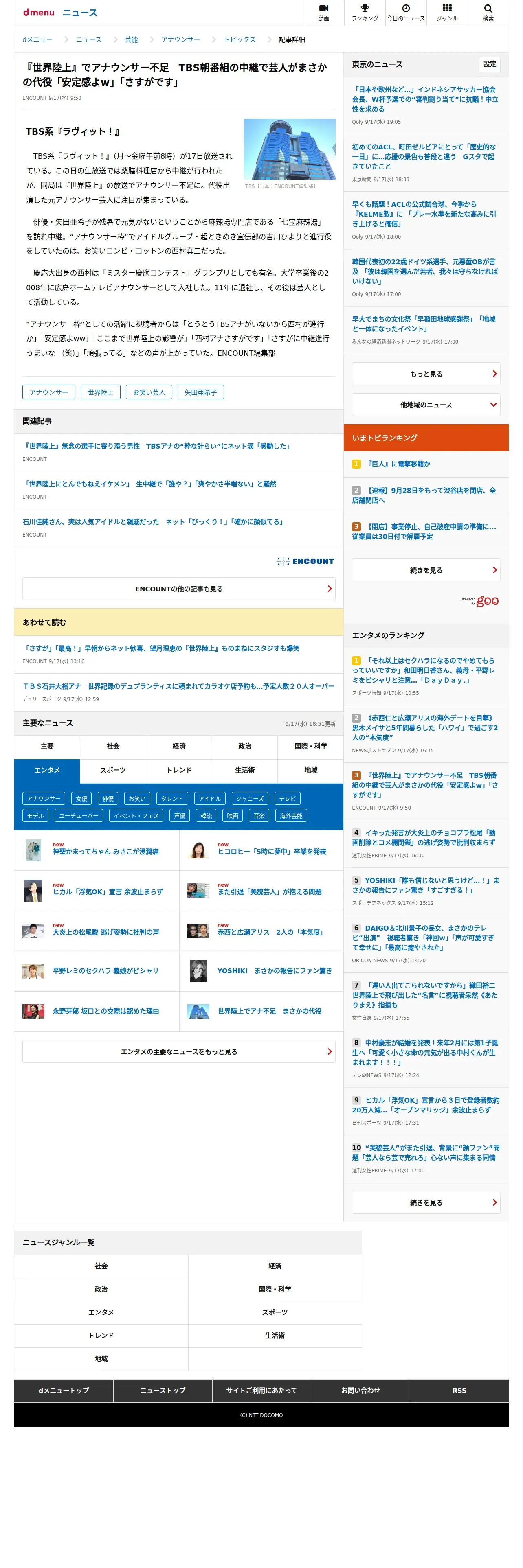This screenshot has height=1568, width=523.
Task: Open 世界陸上でアナ不足 まさかの代役
Action: tap(270, 1011)
